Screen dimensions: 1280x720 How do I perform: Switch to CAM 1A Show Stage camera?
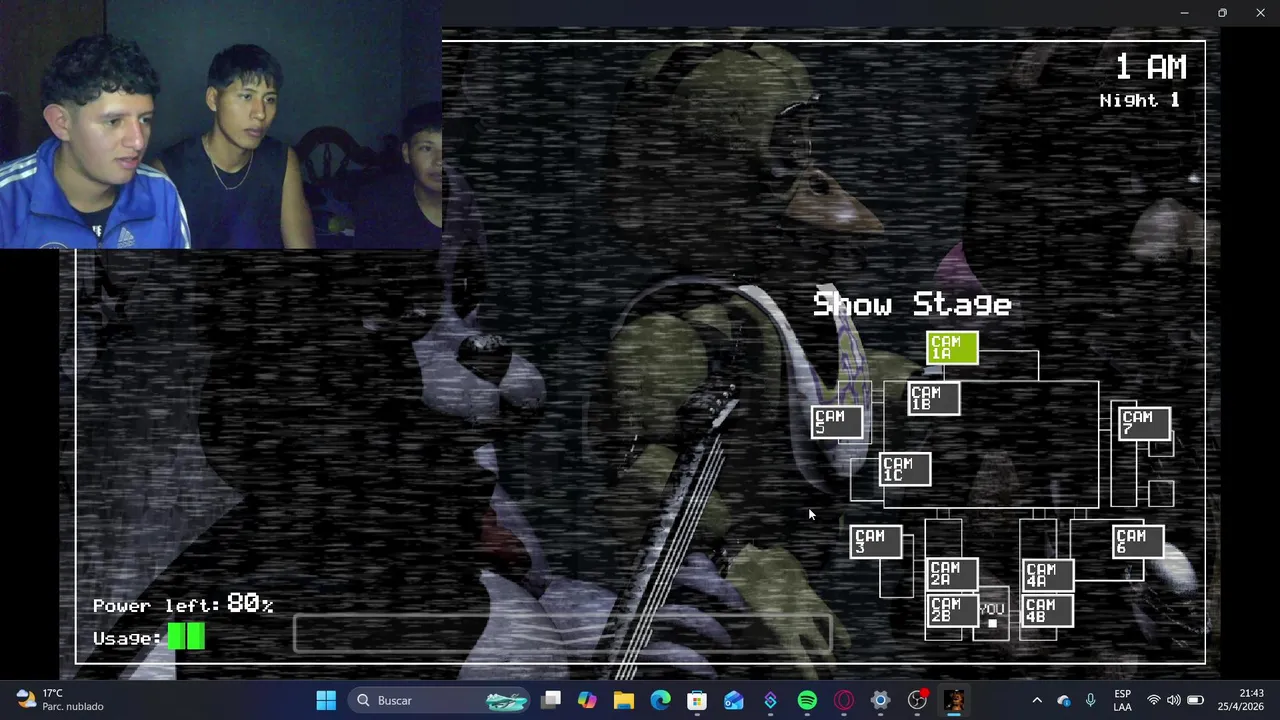point(952,348)
